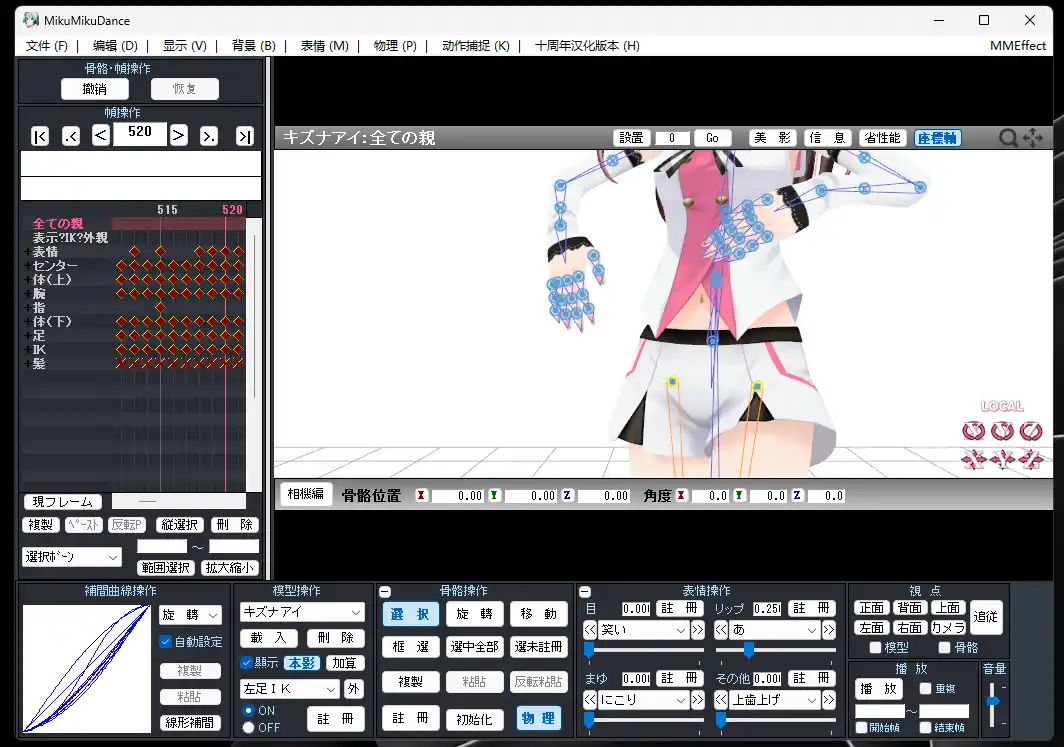
Task: Open the 背景 (B) menu
Action: click(x=254, y=45)
